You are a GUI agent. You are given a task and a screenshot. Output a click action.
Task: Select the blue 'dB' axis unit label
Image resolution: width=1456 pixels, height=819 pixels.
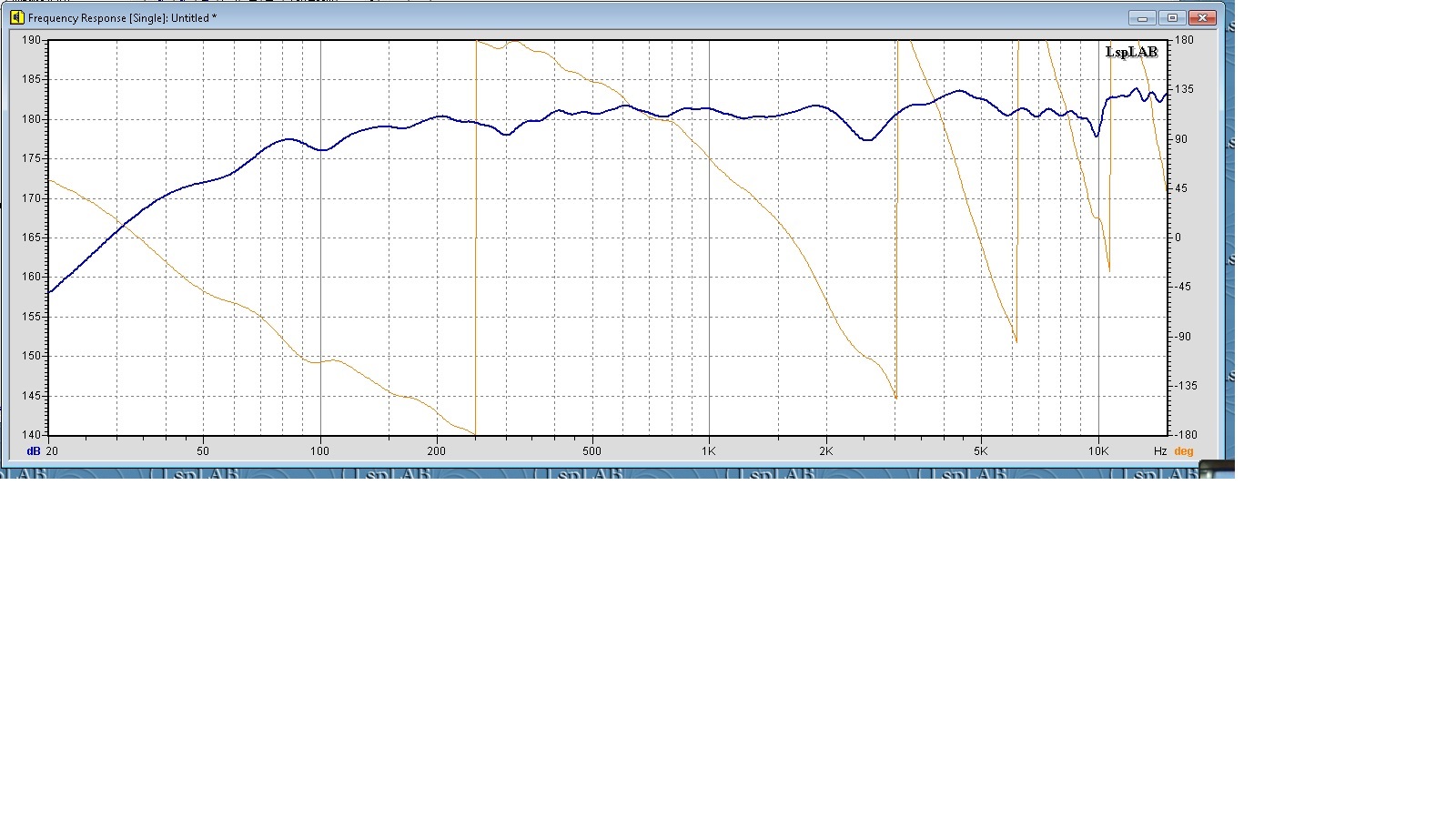tap(34, 451)
